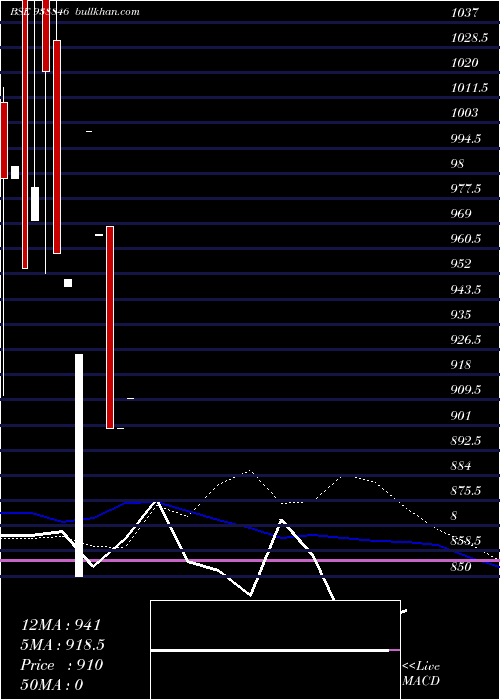Click the 918 price axis label
Image resolution: width=500 pixels, height=700 pixels.
(x=461, y=365)
